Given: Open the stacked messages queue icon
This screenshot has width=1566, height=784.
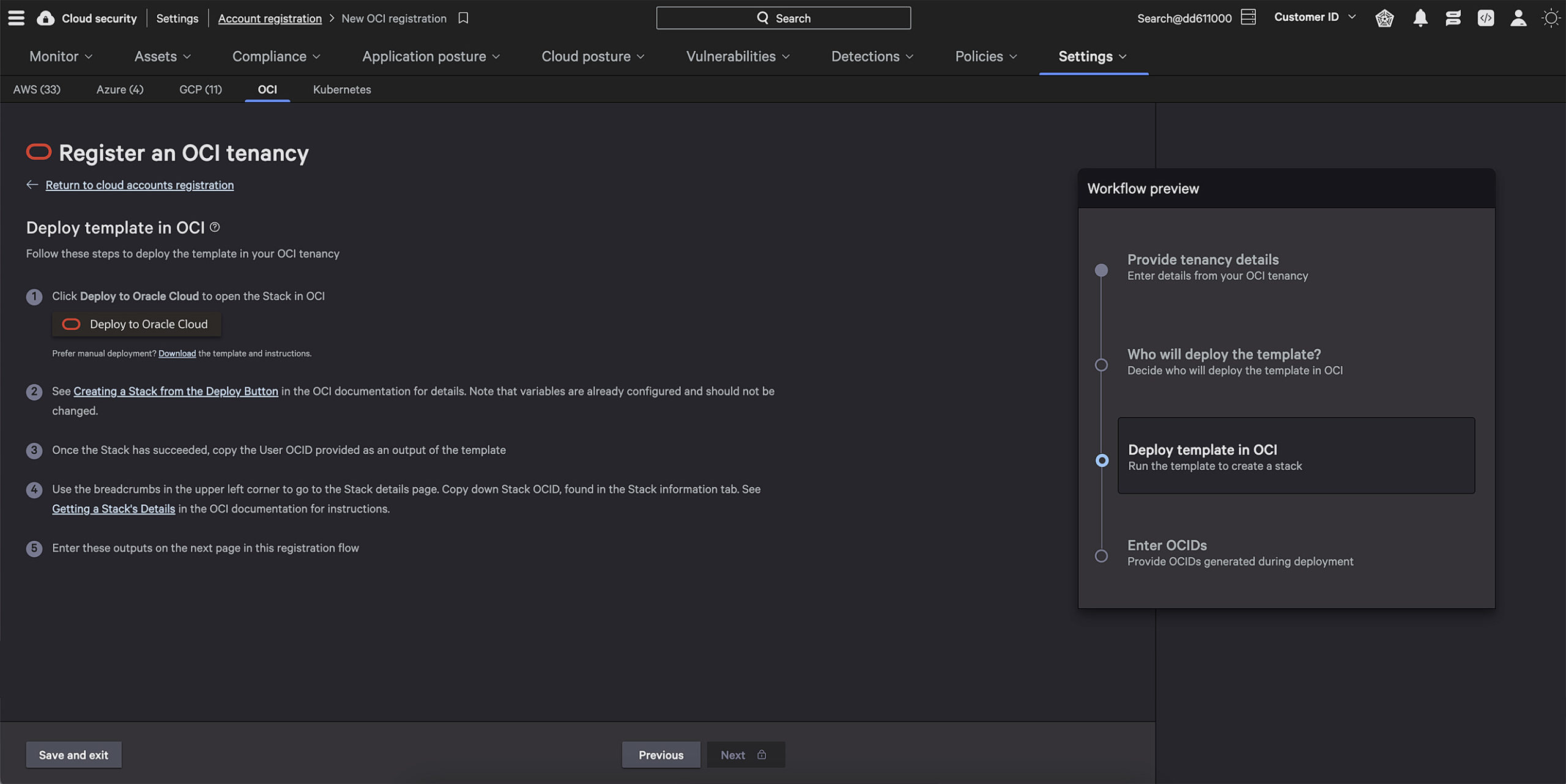Looking at the screenshot, I should pos(1453,18).
